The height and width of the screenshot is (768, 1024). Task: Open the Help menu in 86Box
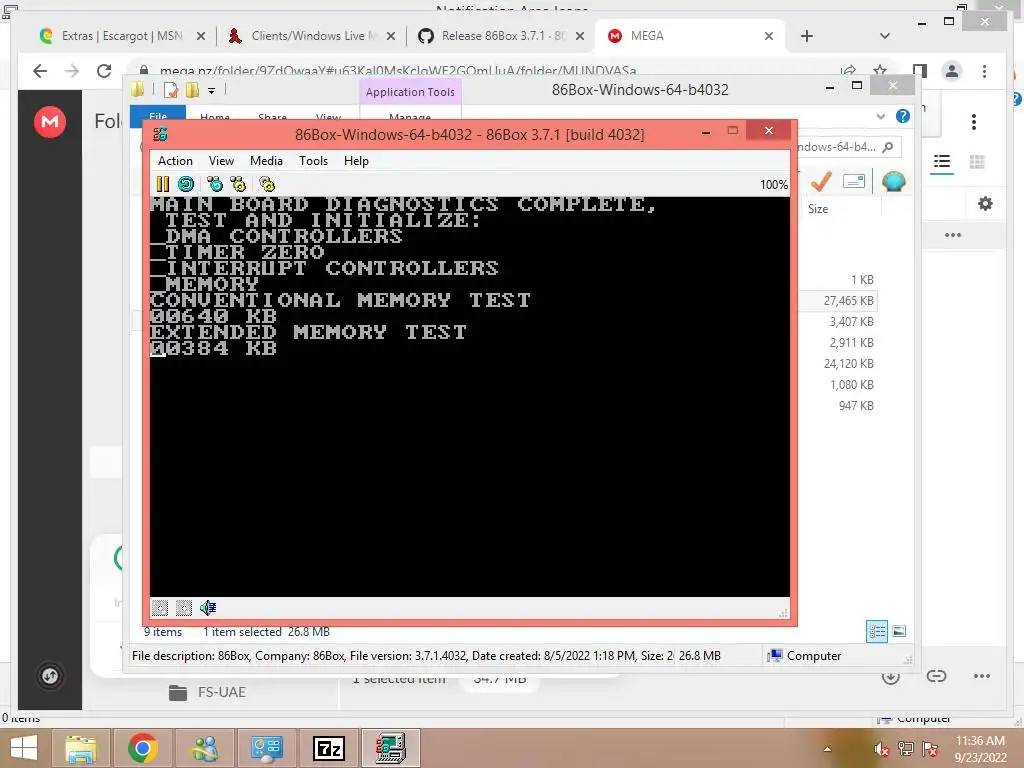click(x=356, y=161)
